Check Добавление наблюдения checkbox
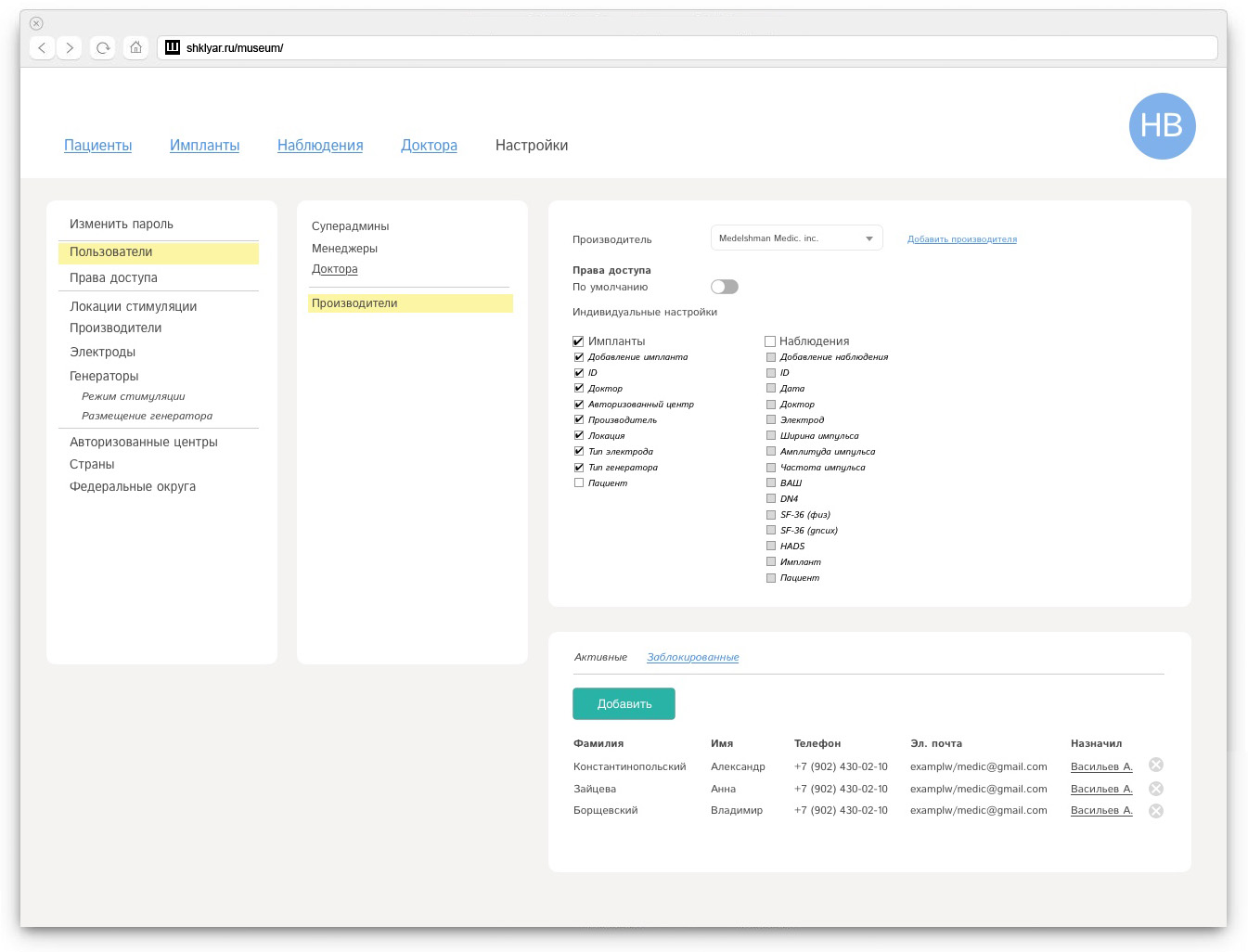 point(771,357)
